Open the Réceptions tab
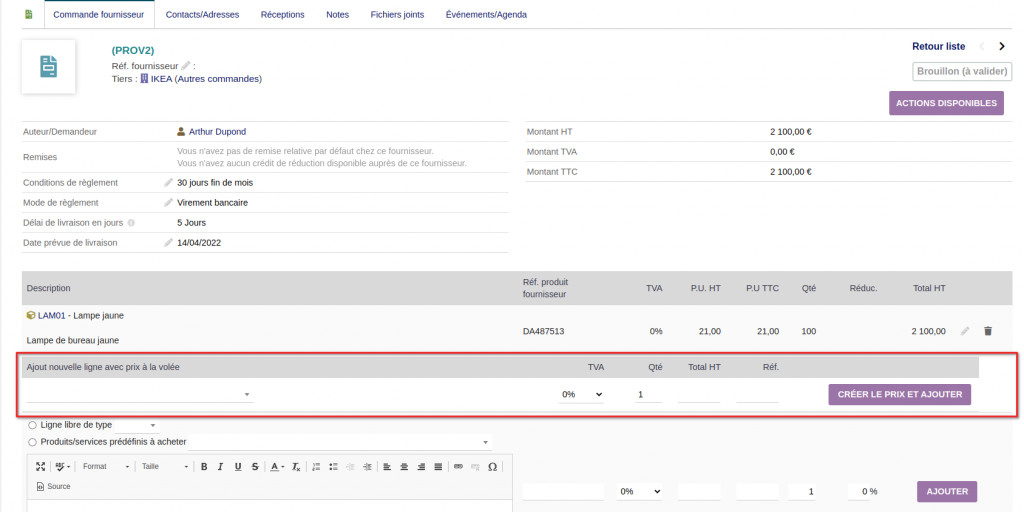This screenshot has width=1024, height=512. [283, 15]
